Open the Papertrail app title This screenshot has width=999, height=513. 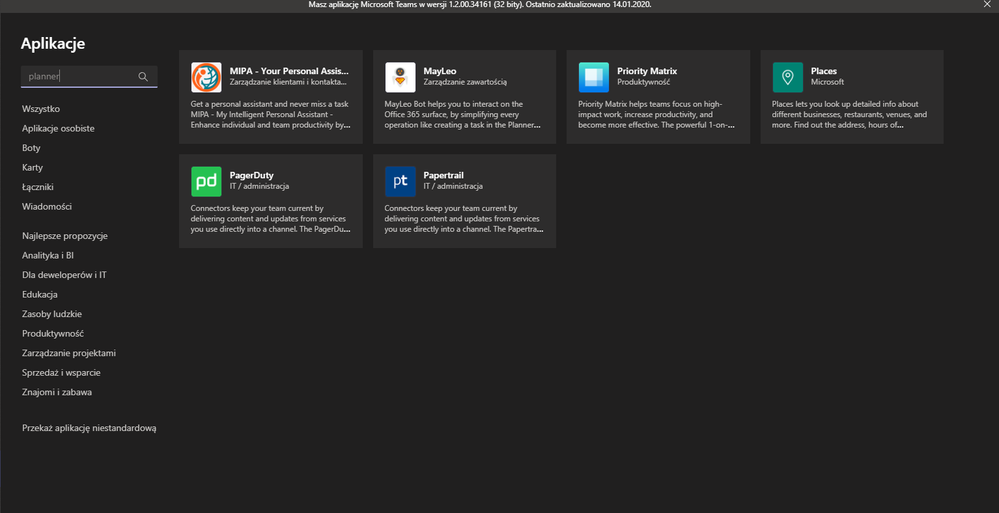click(443, 175)
